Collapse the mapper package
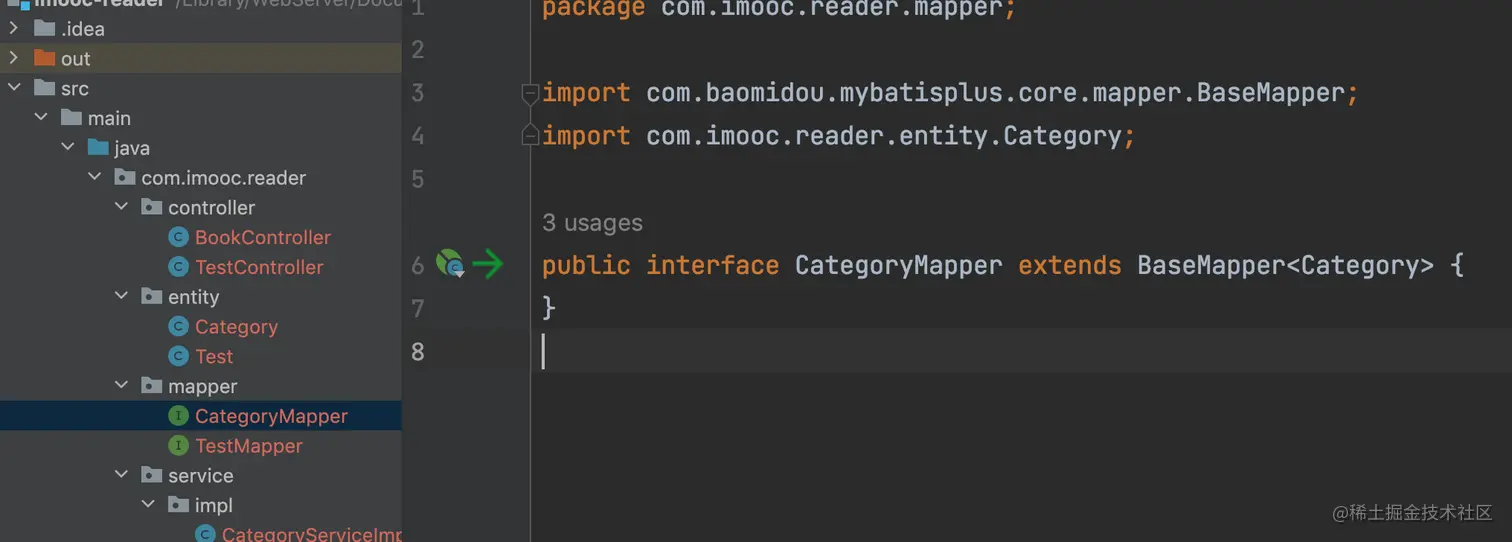 (x=122, y=386)
